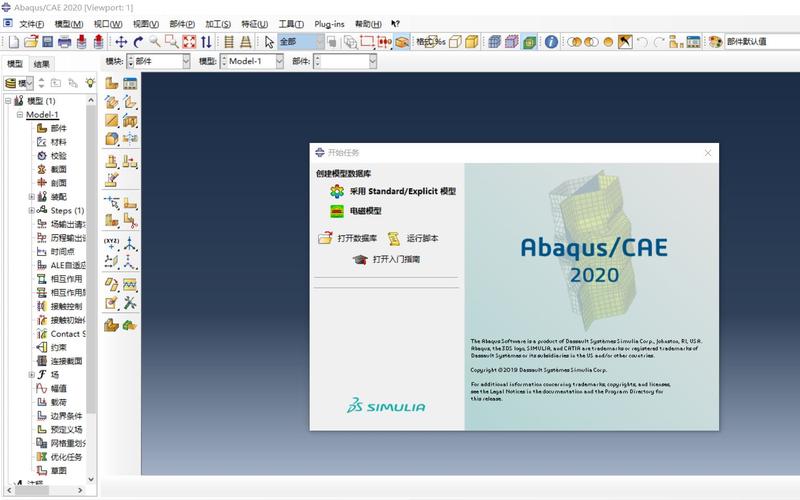Click 采用 Standard/Explicit 模型 option
This screenshot has height=500, width=800.
tap(402, 191)
